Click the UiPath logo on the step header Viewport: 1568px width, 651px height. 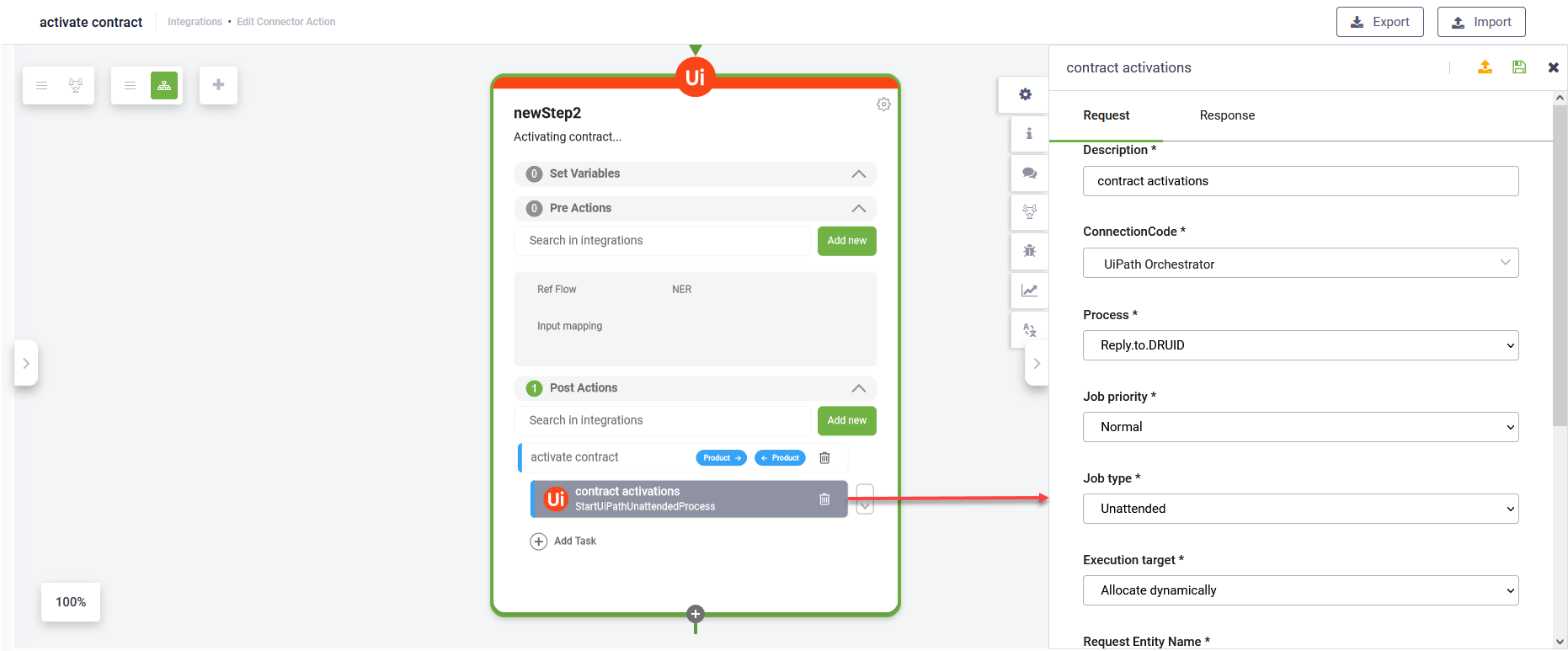(695, 77)
